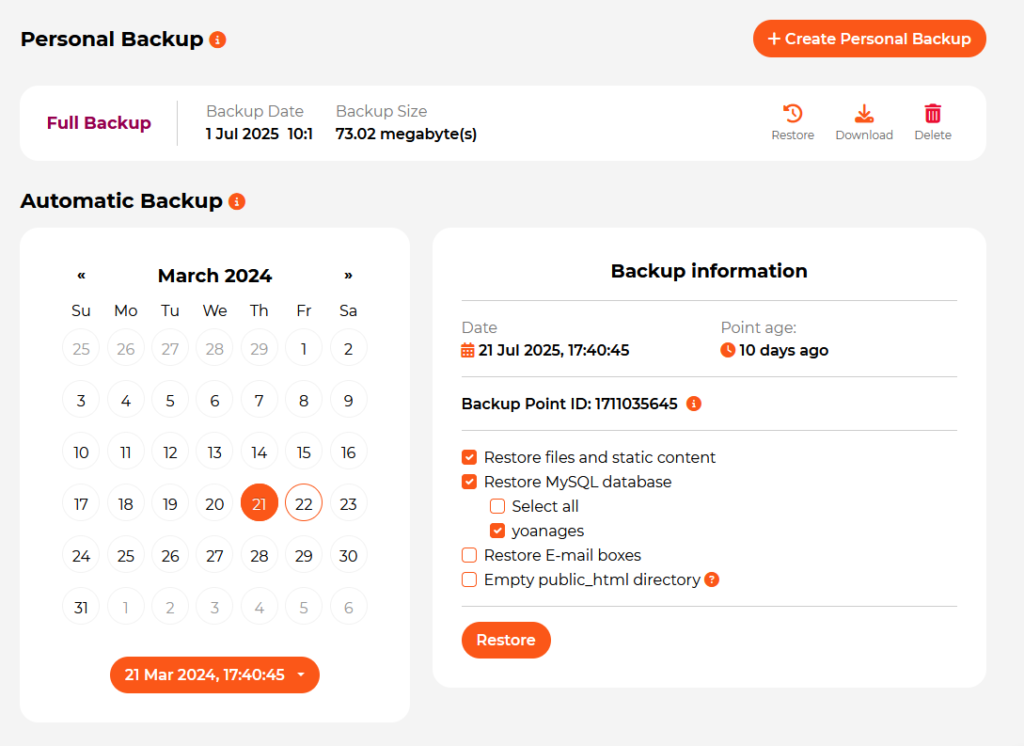Check the Select all databases option
This screenshot has width=1024, height=746.
pyautogui.click(x=497, y=506)
